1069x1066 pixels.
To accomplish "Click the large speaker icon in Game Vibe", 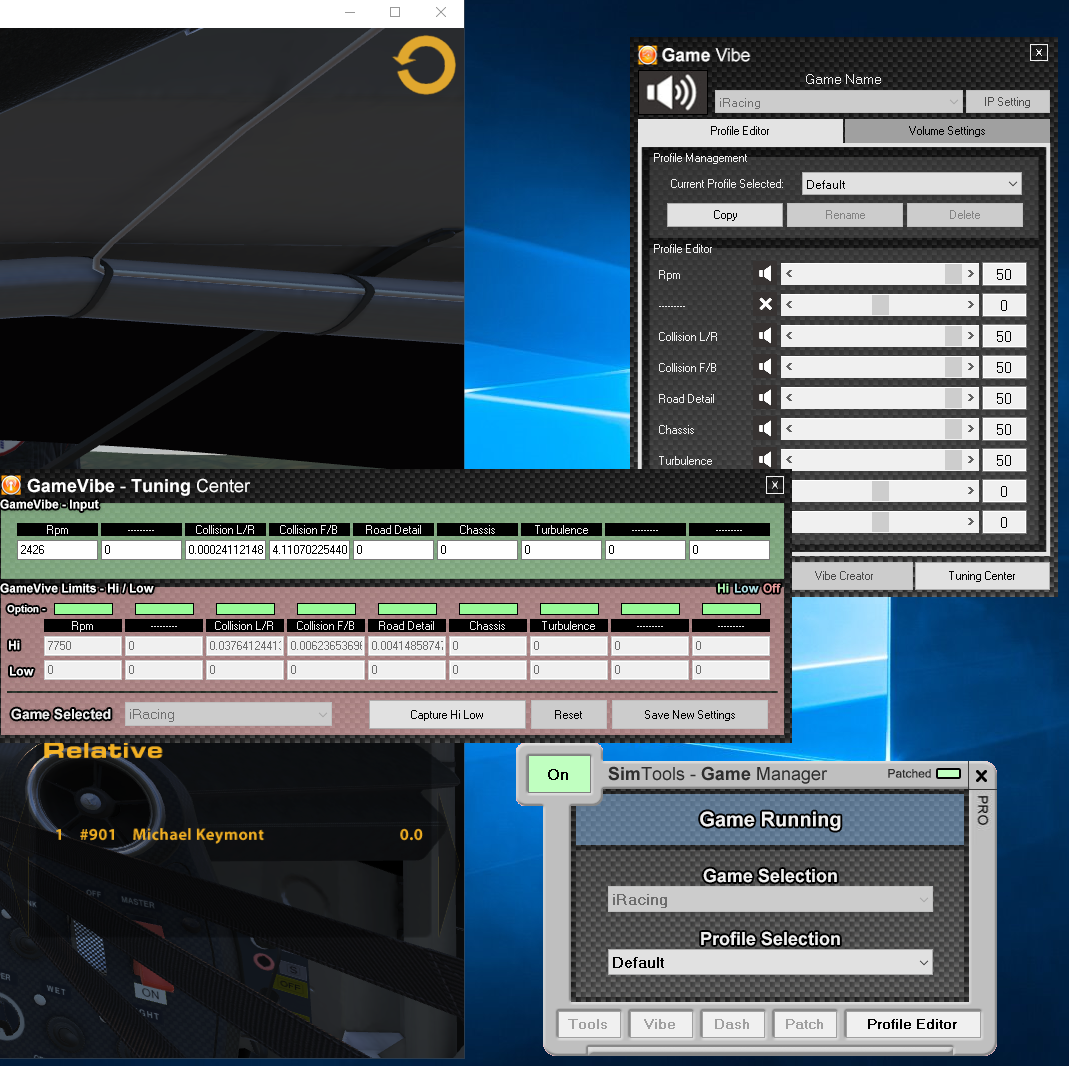I will pos(672,93).
